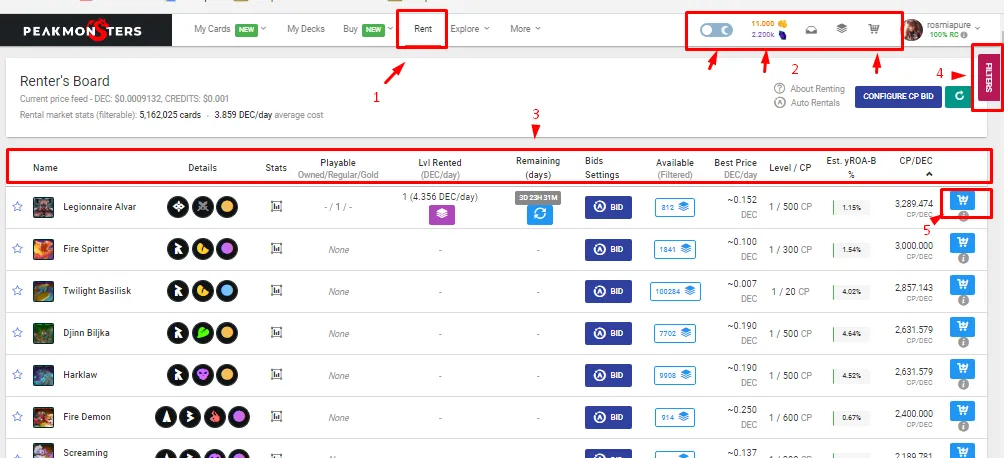Toggle the switch in the top bar

pos(716,30)
